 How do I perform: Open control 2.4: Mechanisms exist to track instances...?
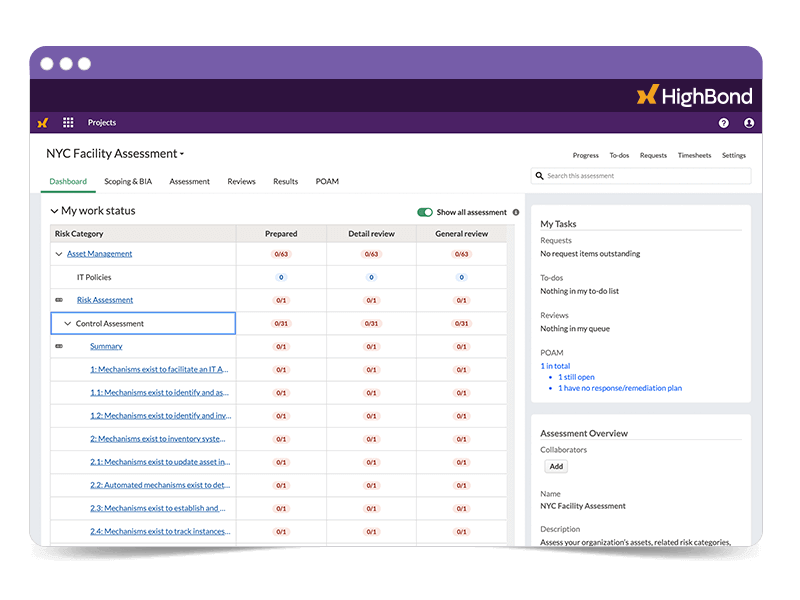pos(160,532)
